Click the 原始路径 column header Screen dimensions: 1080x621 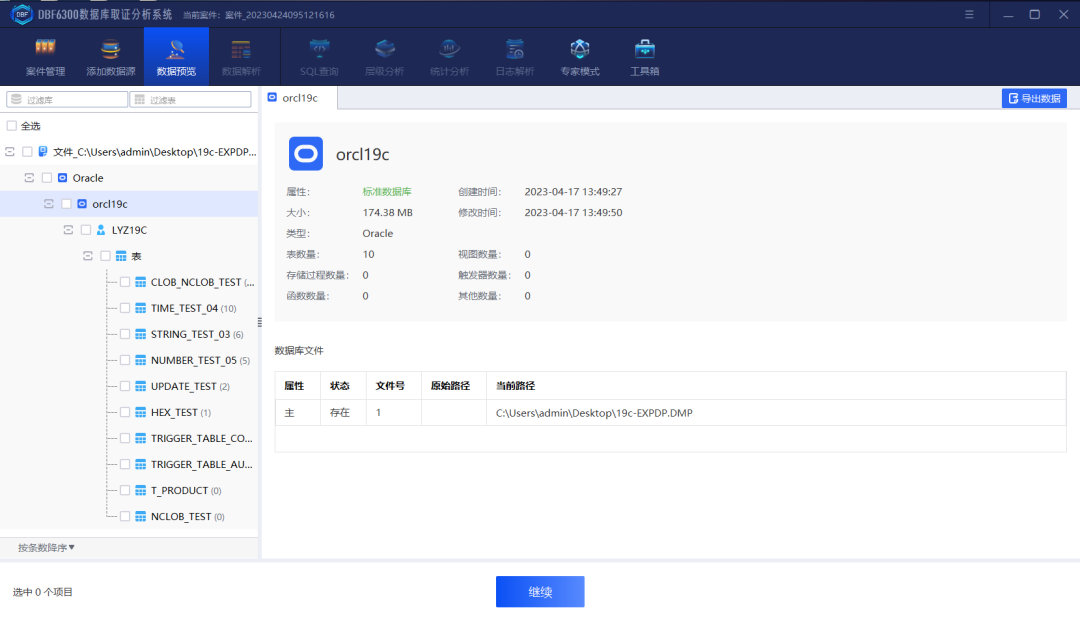[x=454, y=386]
